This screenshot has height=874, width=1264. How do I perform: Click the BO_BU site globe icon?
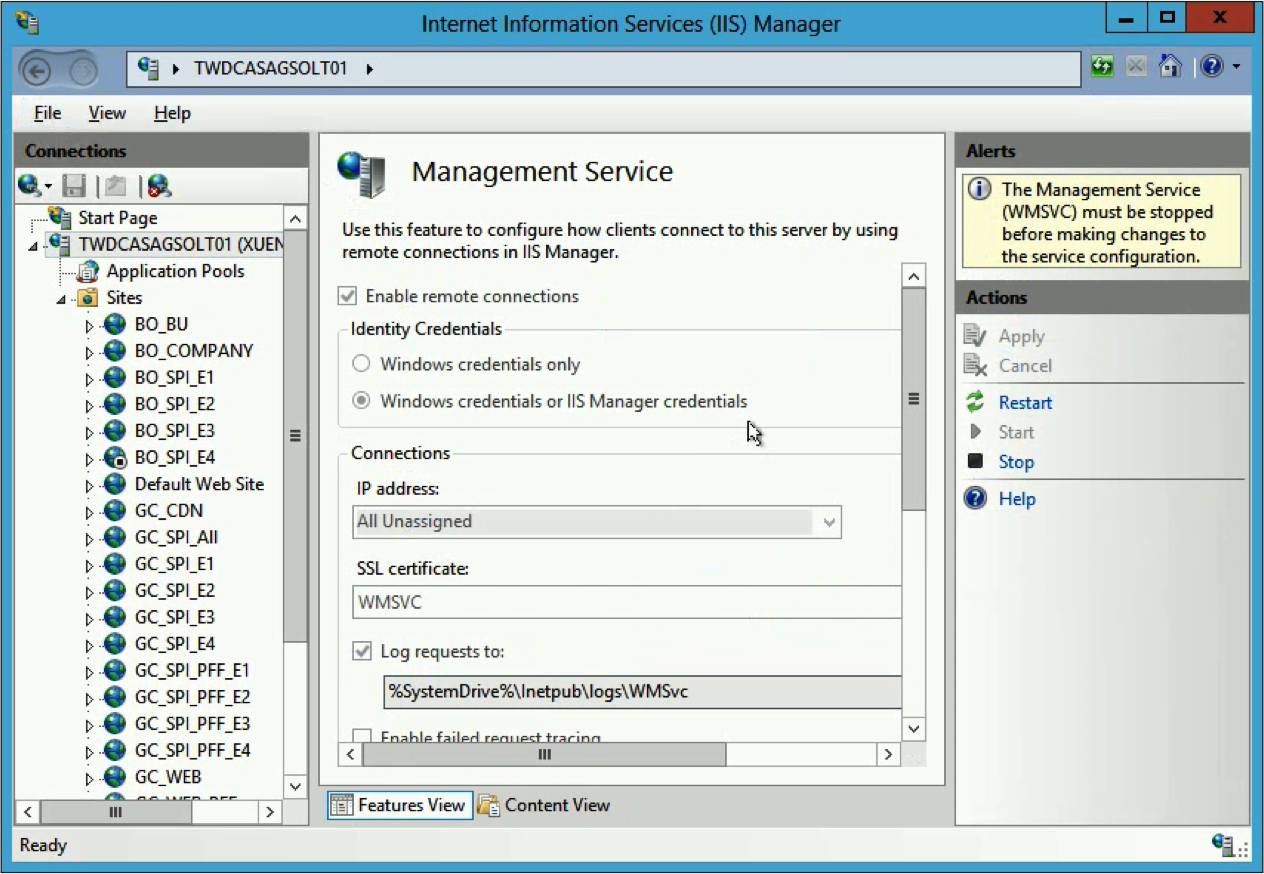tap(115, 324)
